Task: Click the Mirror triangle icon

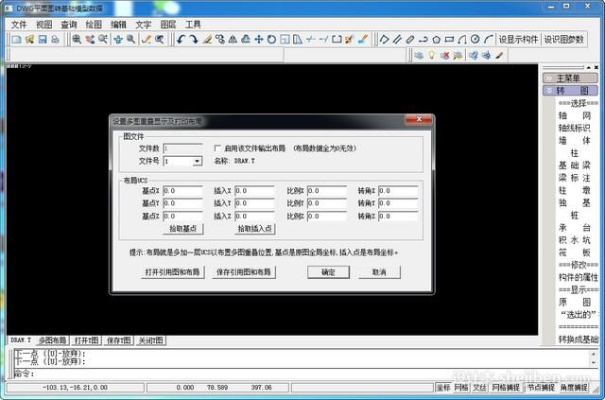Action: (233, 39)
